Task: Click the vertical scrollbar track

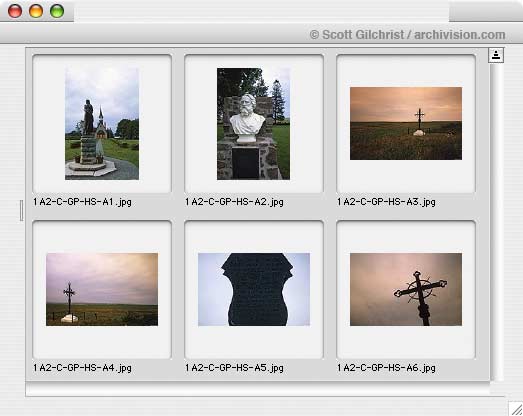Action: click(496, 222)
